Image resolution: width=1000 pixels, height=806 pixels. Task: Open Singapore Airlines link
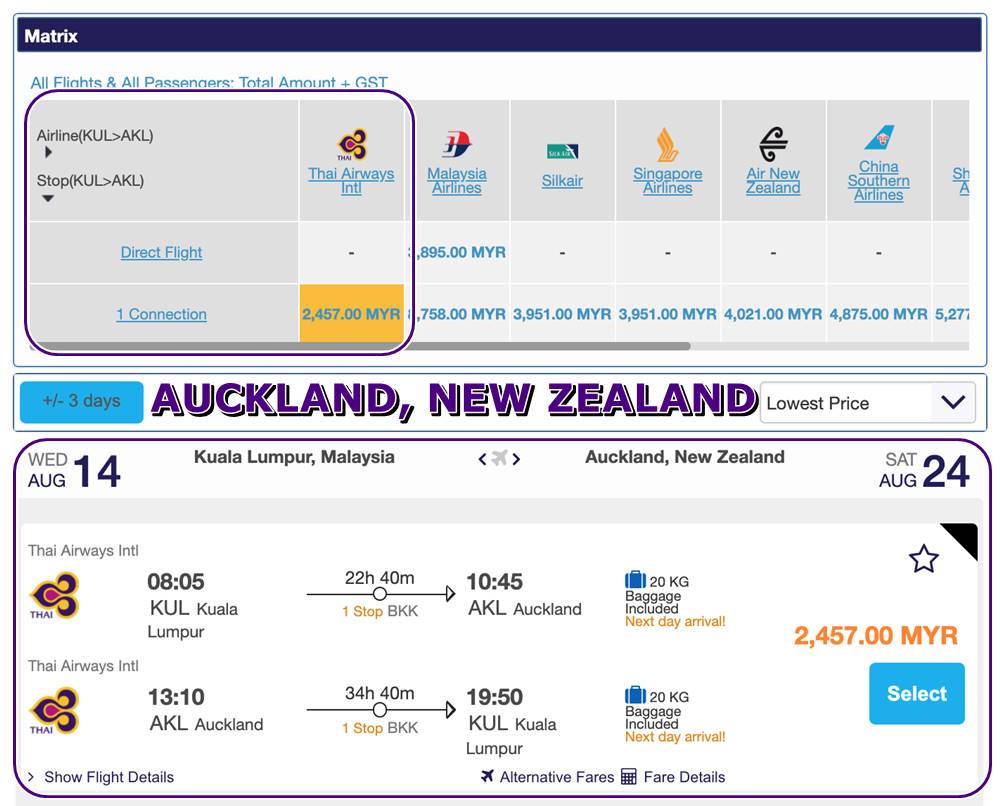[x=668, y=180]
